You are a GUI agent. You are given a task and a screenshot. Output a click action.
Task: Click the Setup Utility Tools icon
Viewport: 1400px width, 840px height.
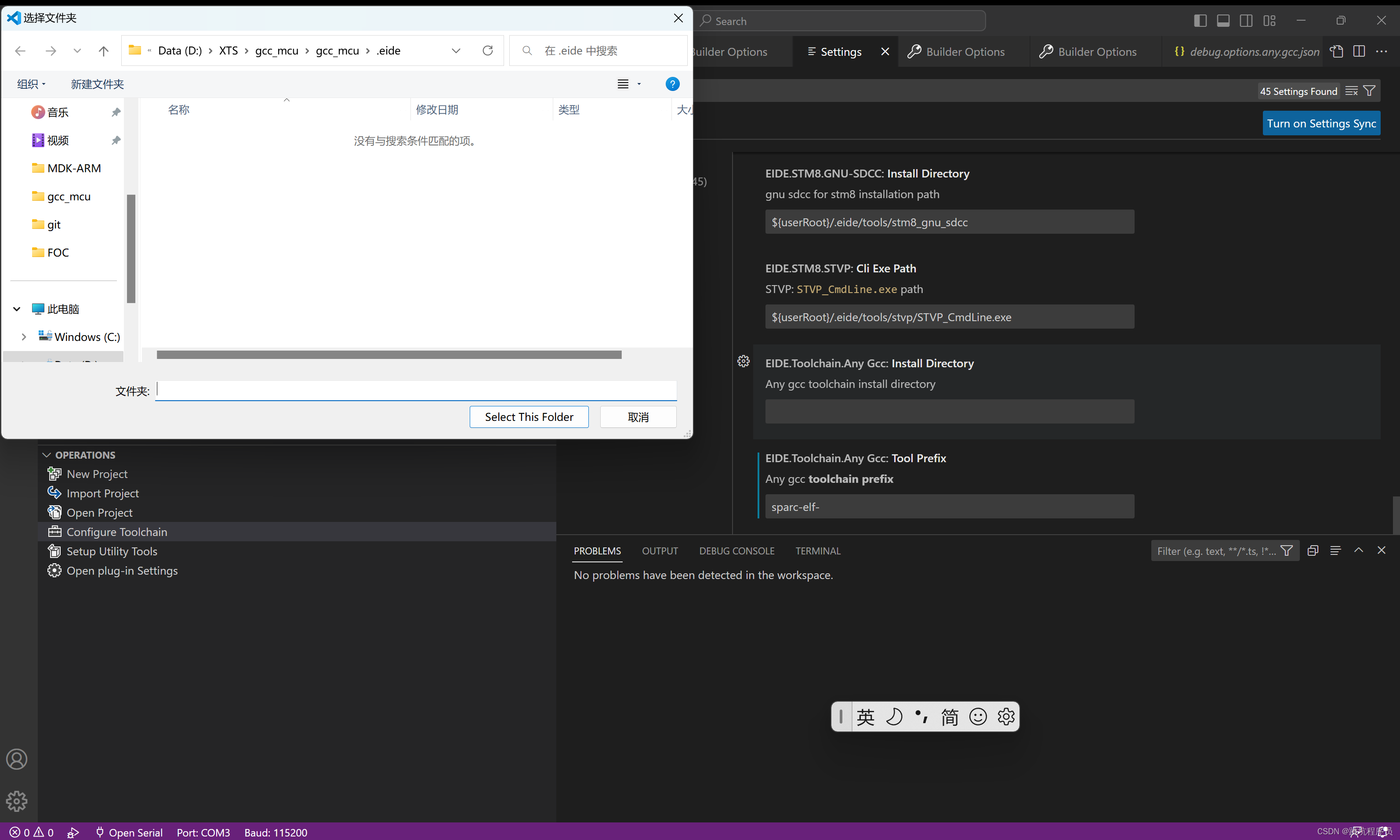(55, 551)
